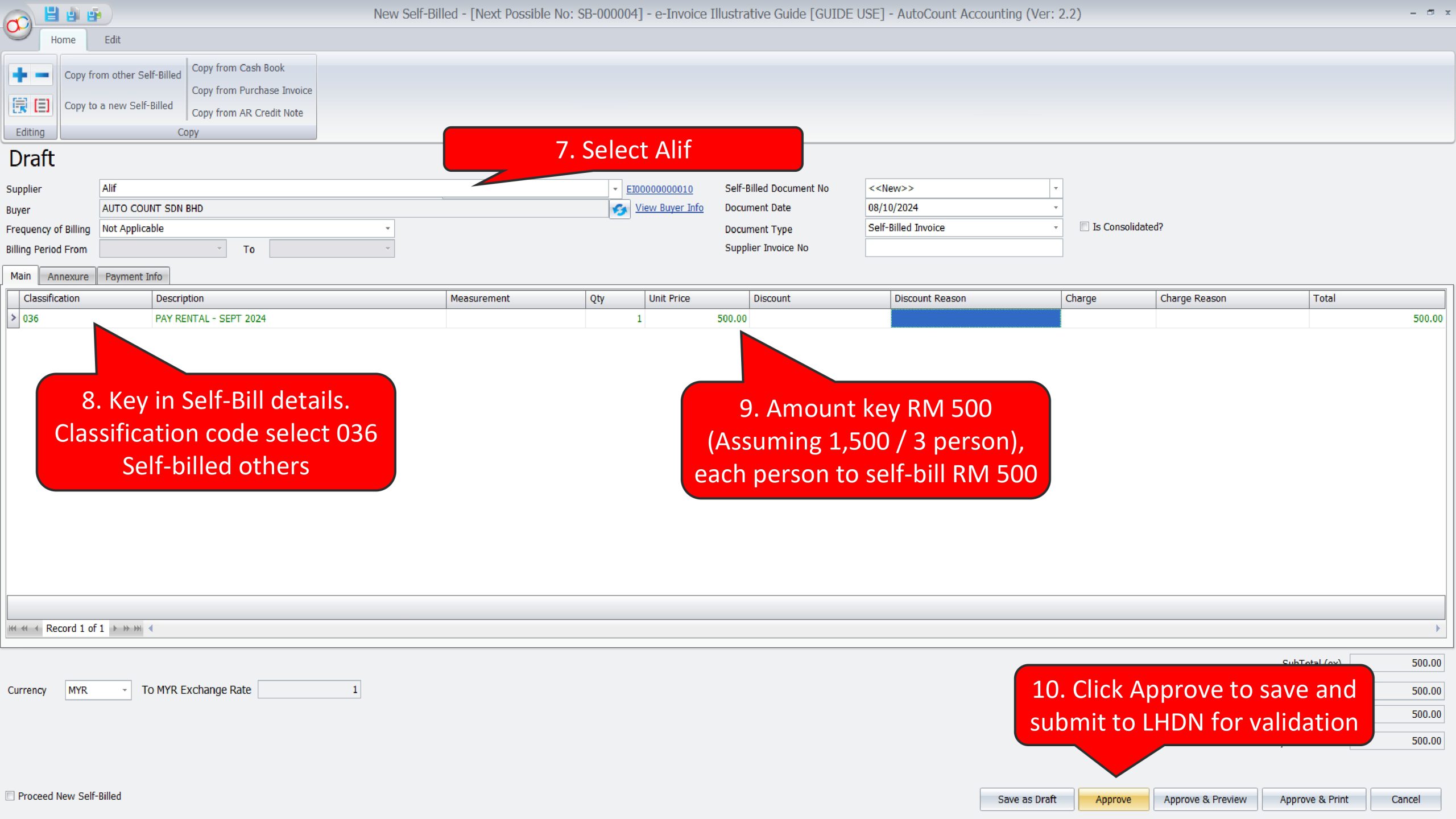
Task: Click the classification cell 036
Action: [x=86, y=318]
